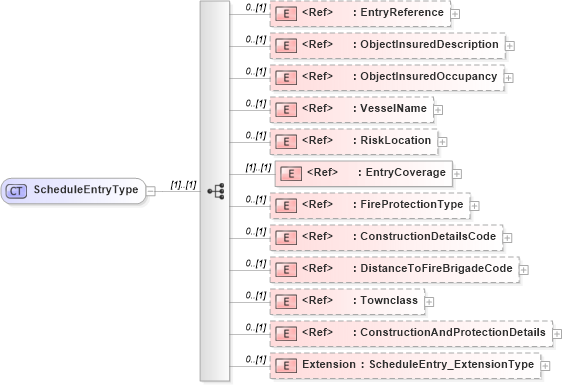Expand the FireProtectionType element

click(475, 206)
